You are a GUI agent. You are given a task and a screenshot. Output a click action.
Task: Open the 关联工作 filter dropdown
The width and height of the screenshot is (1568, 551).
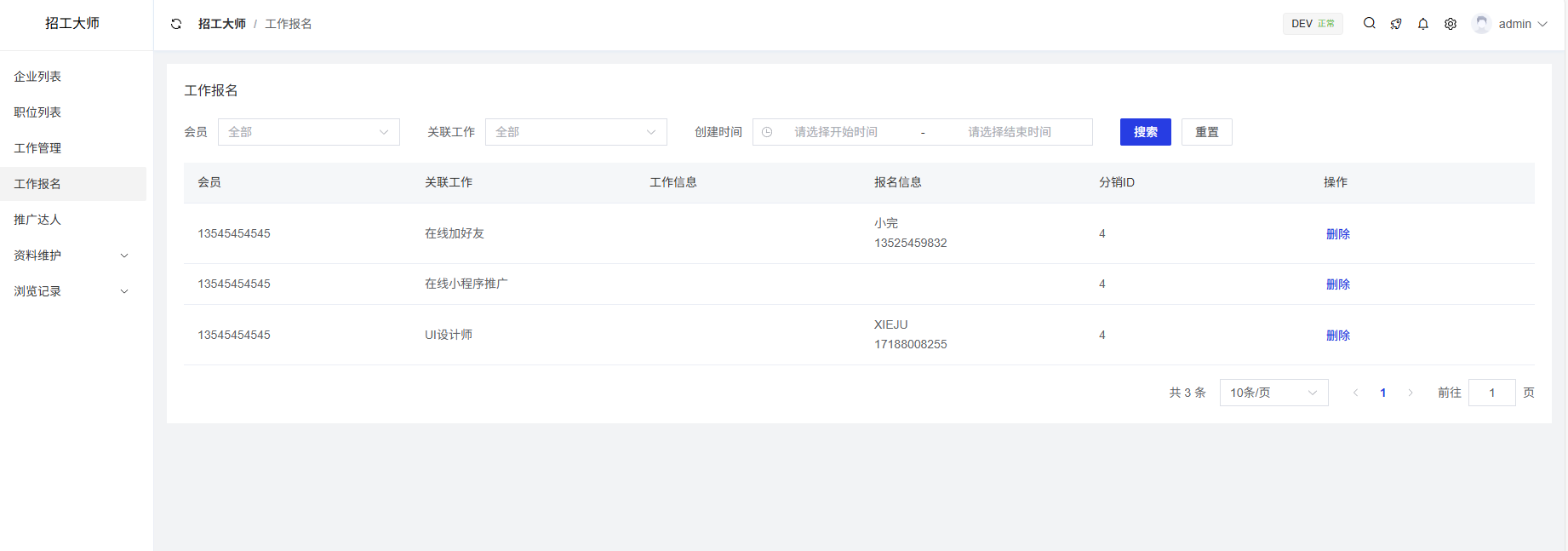[x=576, y=132]
